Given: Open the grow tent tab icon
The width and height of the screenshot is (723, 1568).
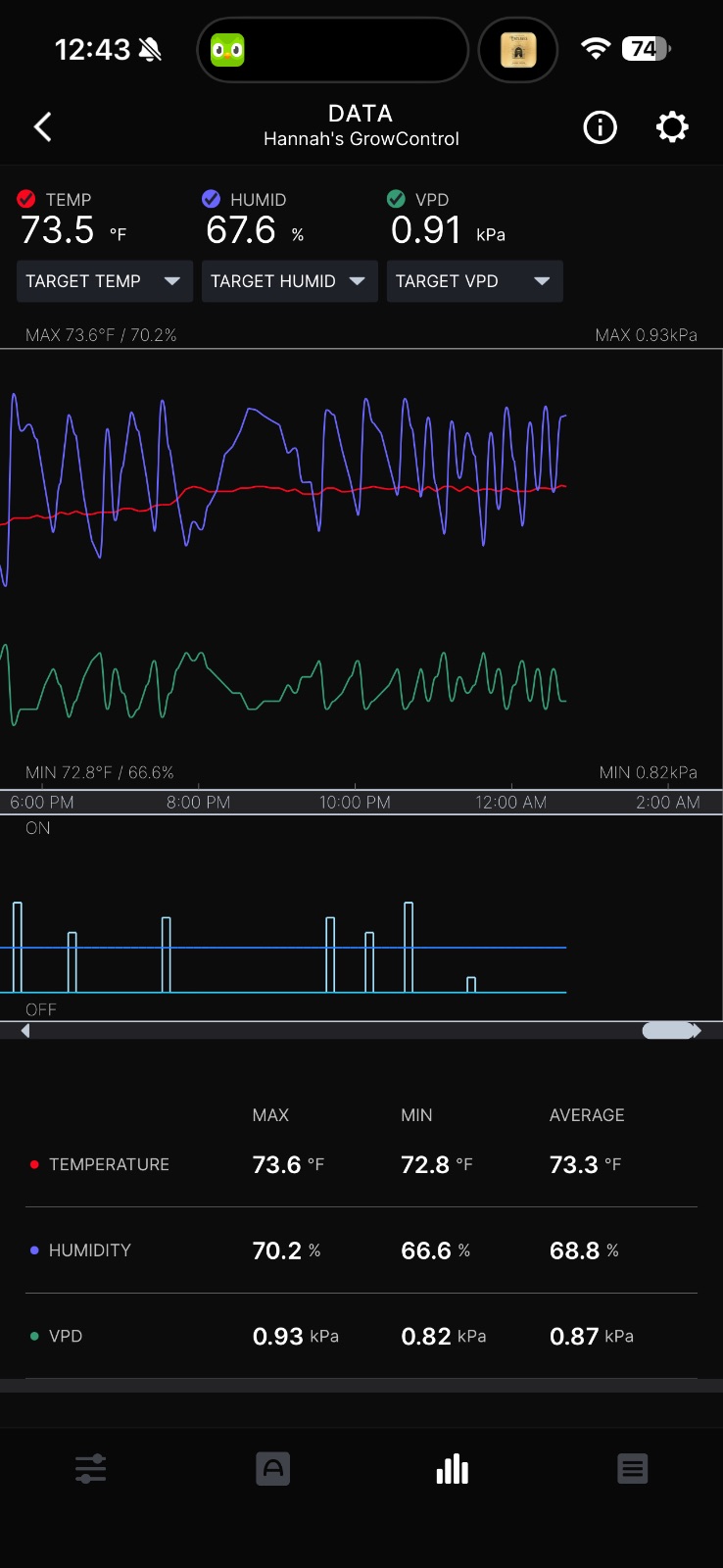Looking at the screenshot, I should tap(272, 1468).
